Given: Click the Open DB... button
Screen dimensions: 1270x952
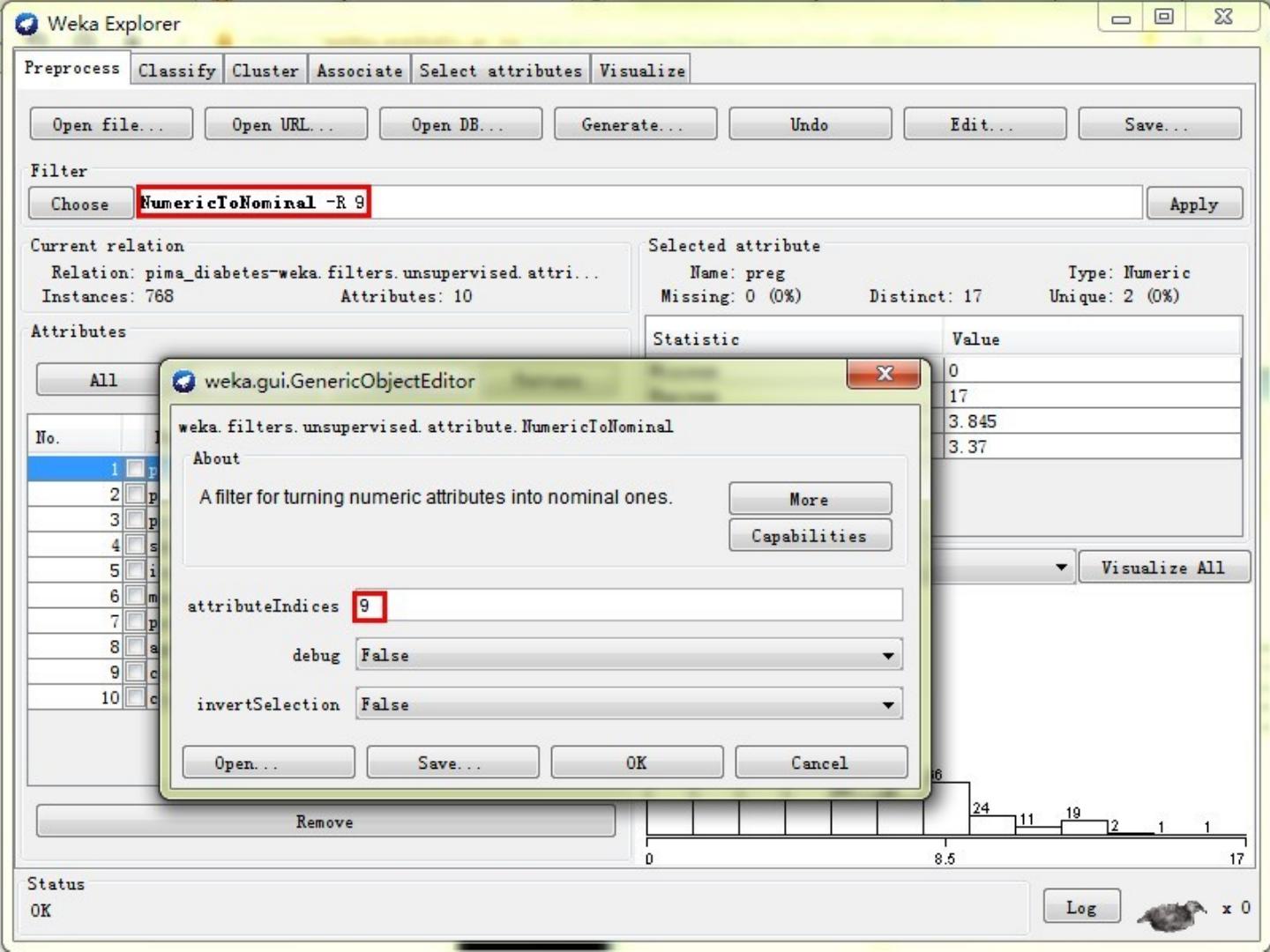Looking at the screenshot, I should 460,124.
